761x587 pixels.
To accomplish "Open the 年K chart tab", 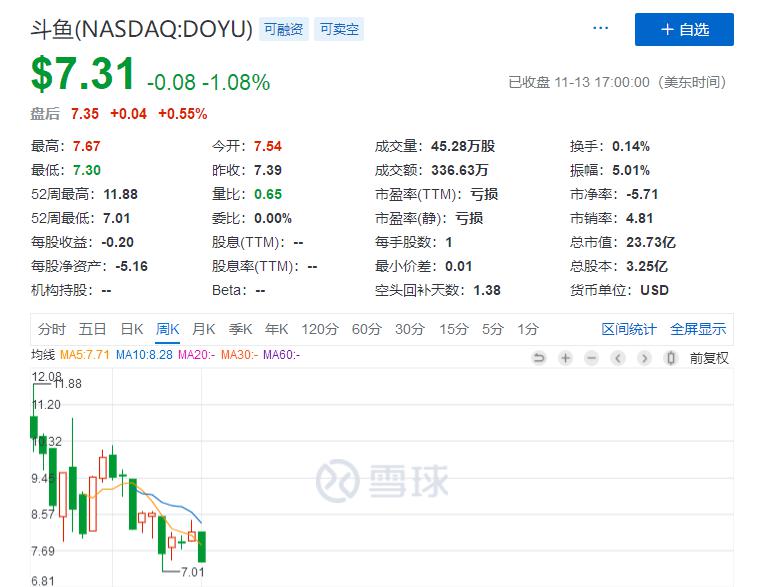I will pyautogui.click(x=277, y=329).
